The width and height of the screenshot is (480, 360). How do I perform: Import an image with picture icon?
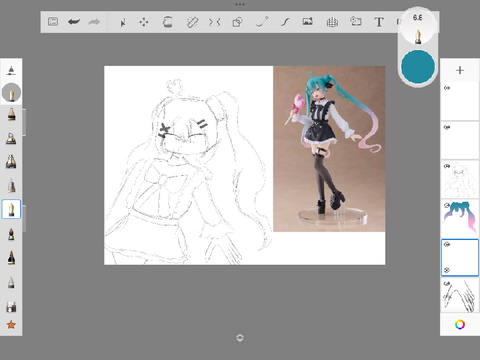[x=308, y=22]
